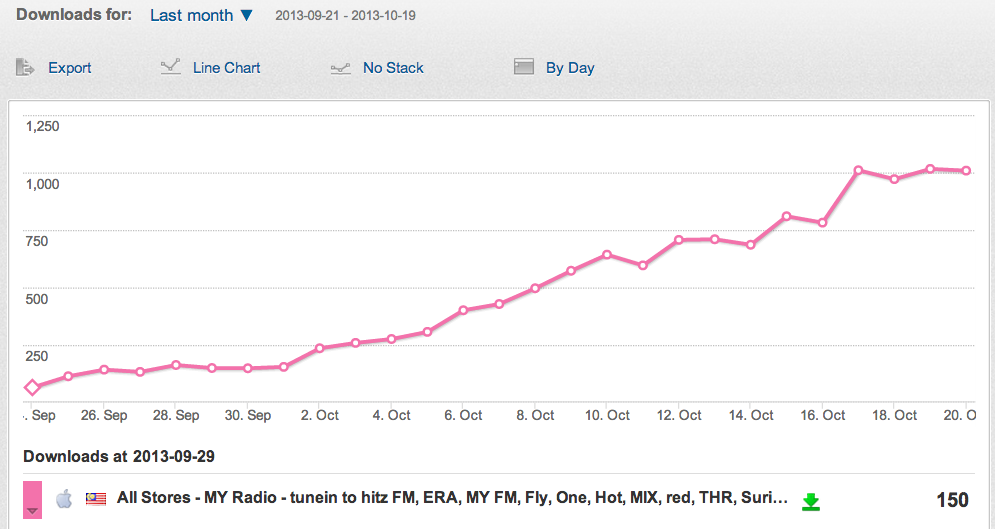This screenshot has width=995, height=529.
Task: Click the data point above 8. Oct
Action: coord(535,288)
